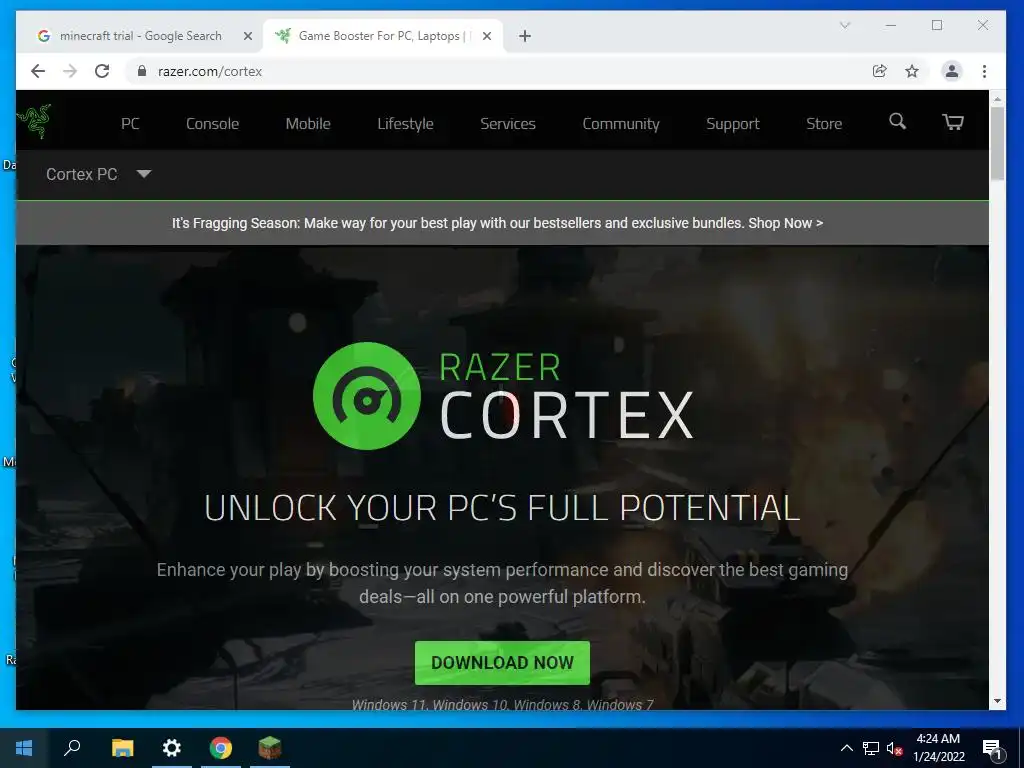Open the Razer site search icon
The width and height of the screenshot is (1024, 768).
click(897, 121)
